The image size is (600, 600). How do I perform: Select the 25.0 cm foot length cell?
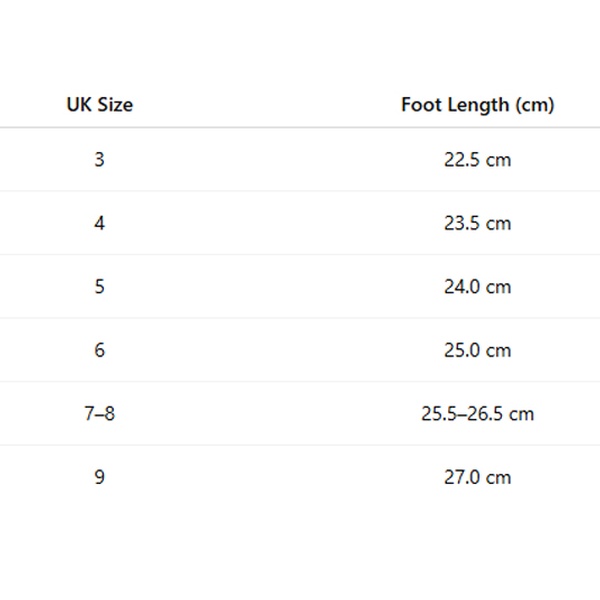tap(477, 350)
